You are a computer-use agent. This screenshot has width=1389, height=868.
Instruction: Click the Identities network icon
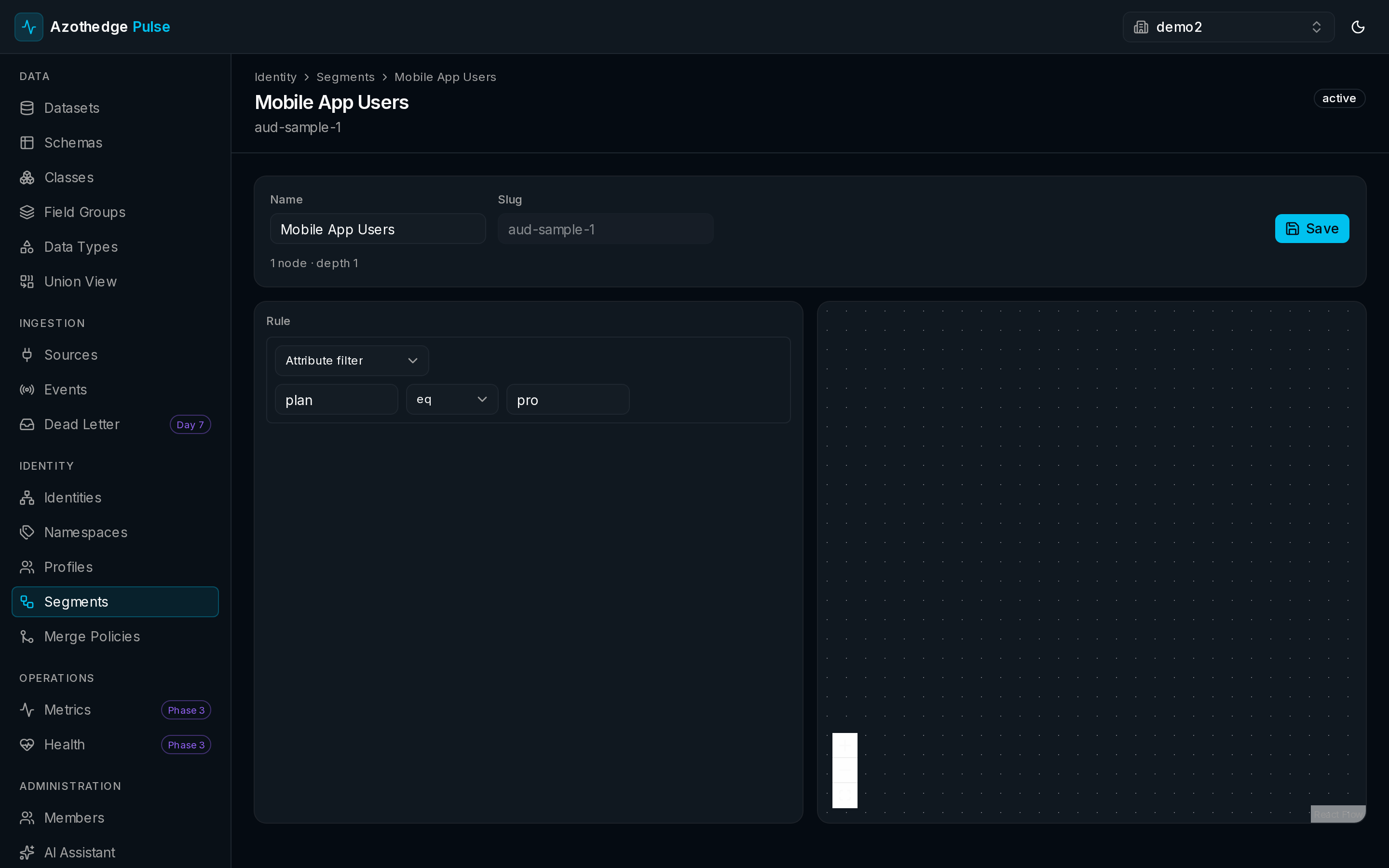pyautogui.click(x=27, y=498)
